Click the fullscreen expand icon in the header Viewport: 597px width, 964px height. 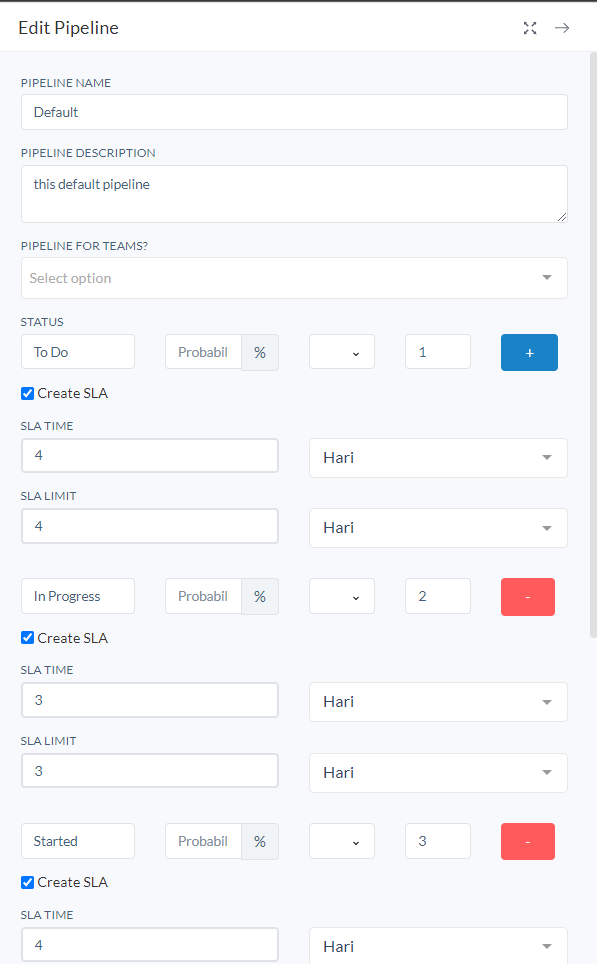[530, 28]
